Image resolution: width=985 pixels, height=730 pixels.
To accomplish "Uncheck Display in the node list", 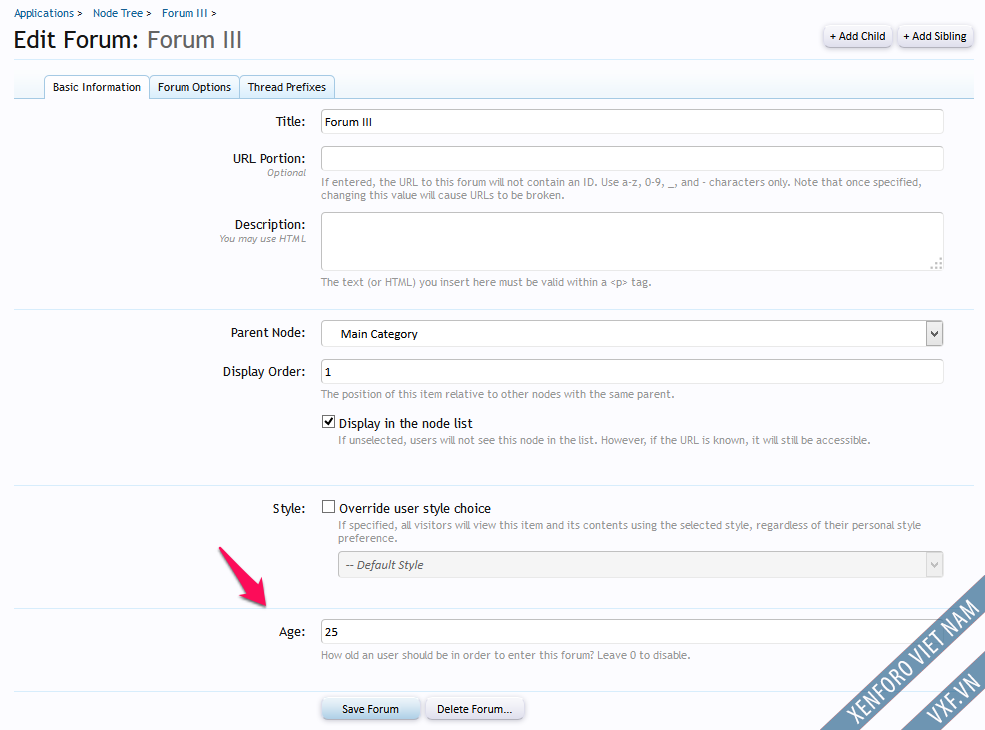I will click(x=328, y=421).
